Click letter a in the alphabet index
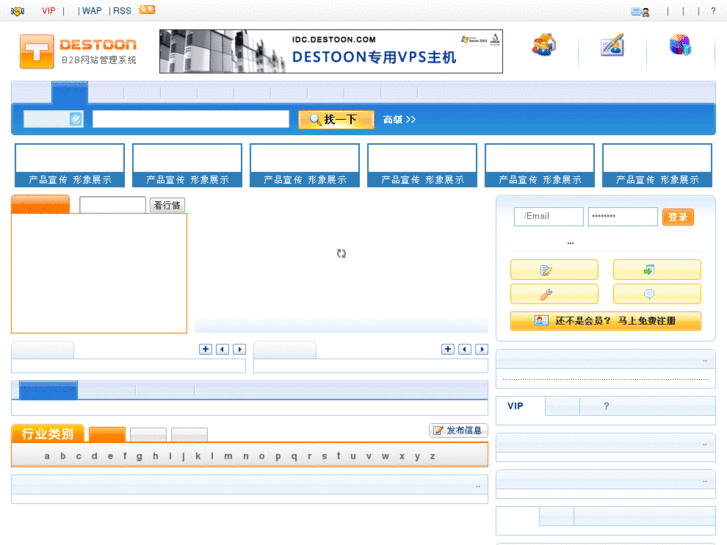Viewport: 727px width, 545px height. (47, 456)
